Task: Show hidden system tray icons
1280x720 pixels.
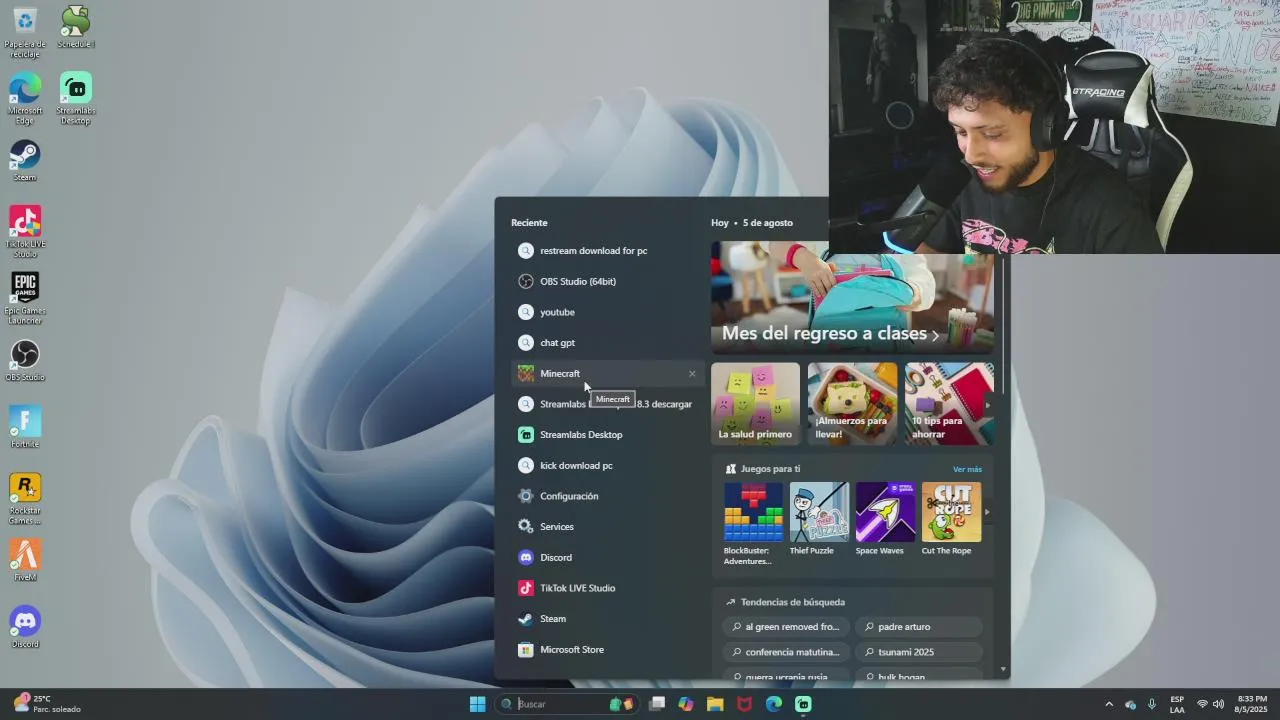Action: [x=1108, y=704]
